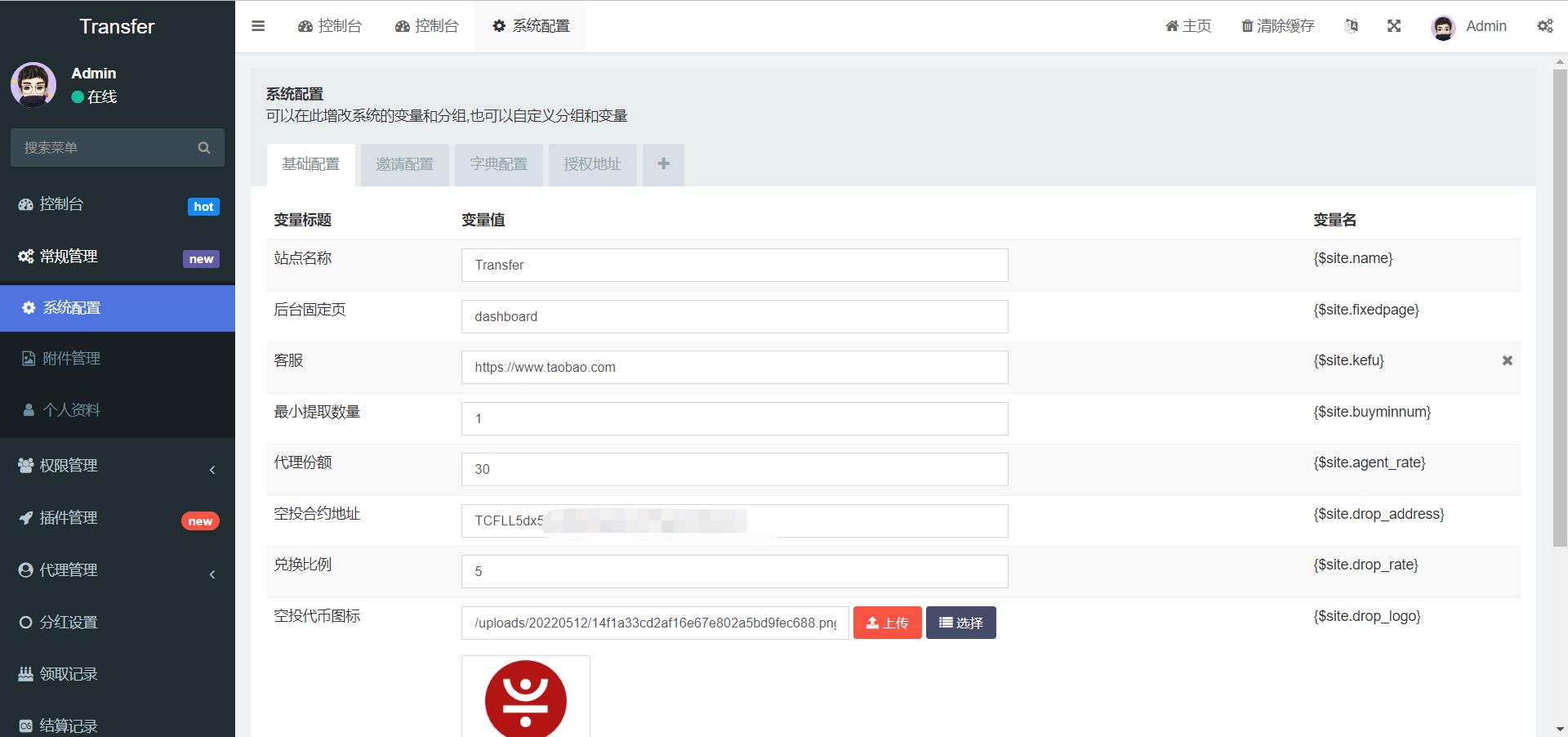The height and width of the screenshot is (737, 1568).
Task: Switch to the 授权地址 tab
Action: point(592,164)
